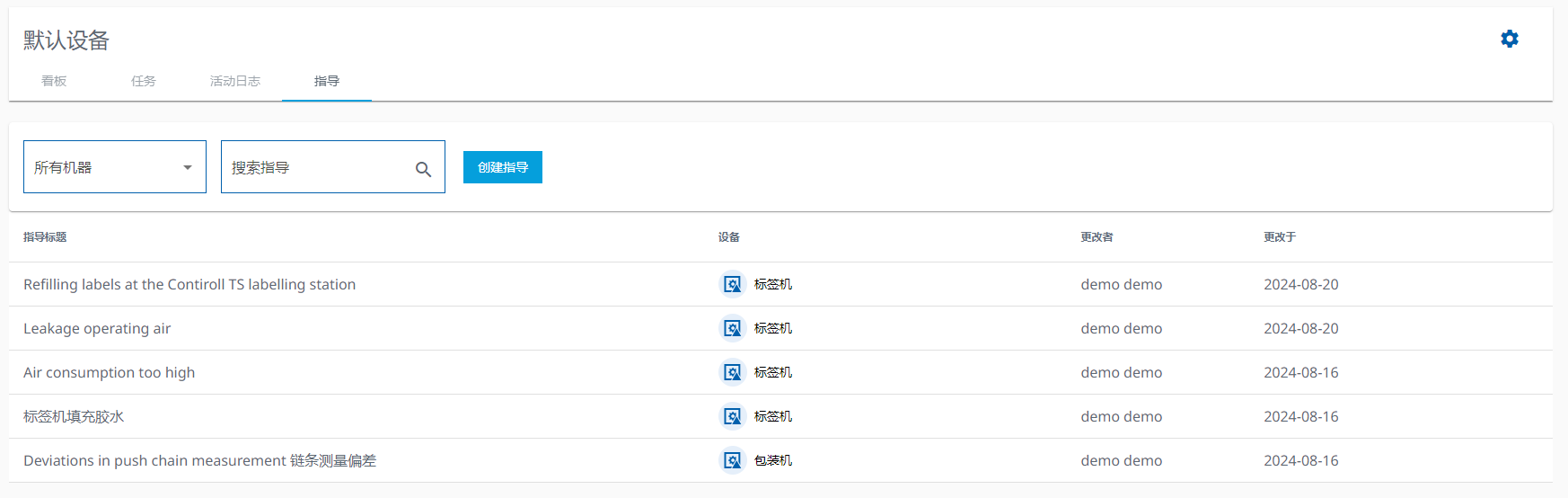Viewport: 1568px width, 498px height.
Task: Sort by 更改于 column header
Action: [x=1280, y=237]
